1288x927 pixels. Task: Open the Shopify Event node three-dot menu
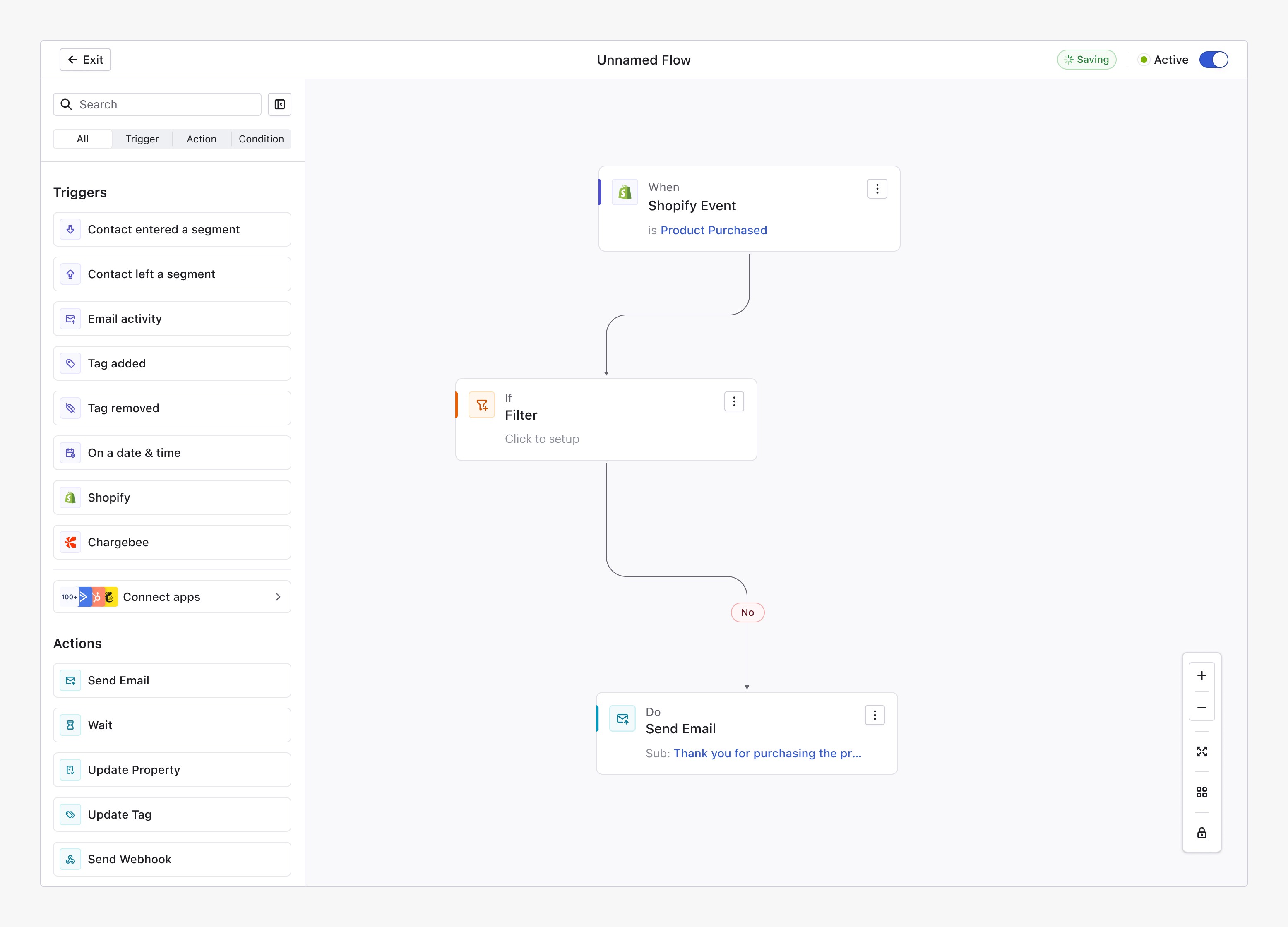point(877,189)
